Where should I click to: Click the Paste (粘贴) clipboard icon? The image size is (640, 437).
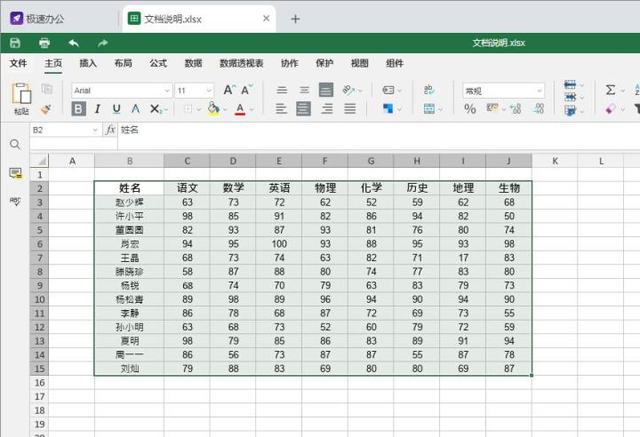tap(21, 94)
